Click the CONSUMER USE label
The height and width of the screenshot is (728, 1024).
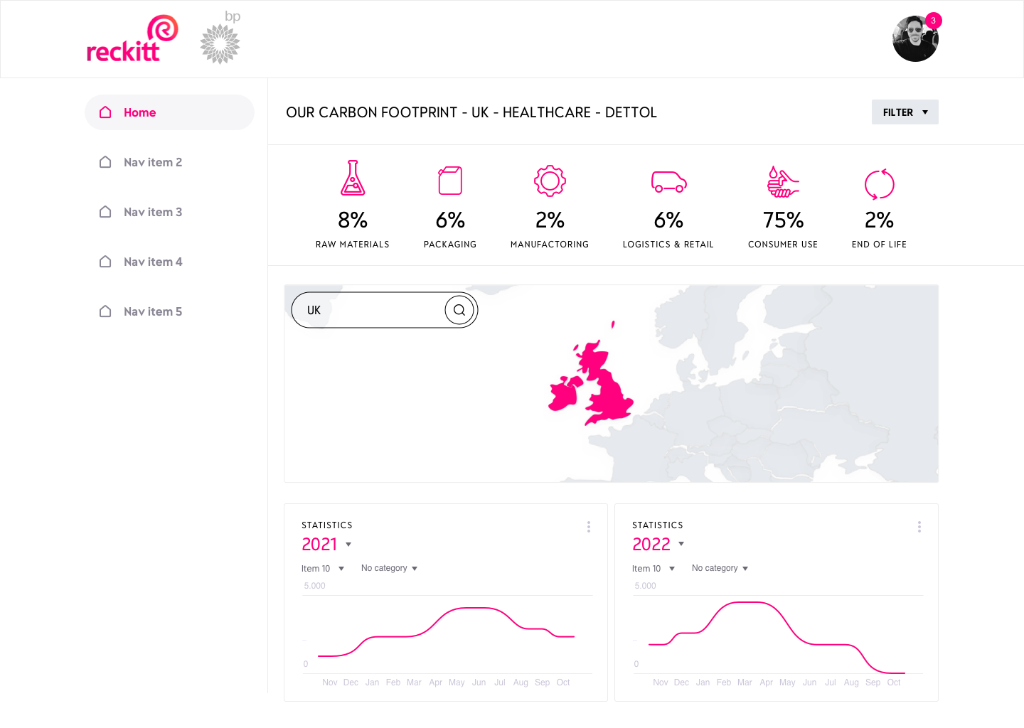[x=782, y=244]
